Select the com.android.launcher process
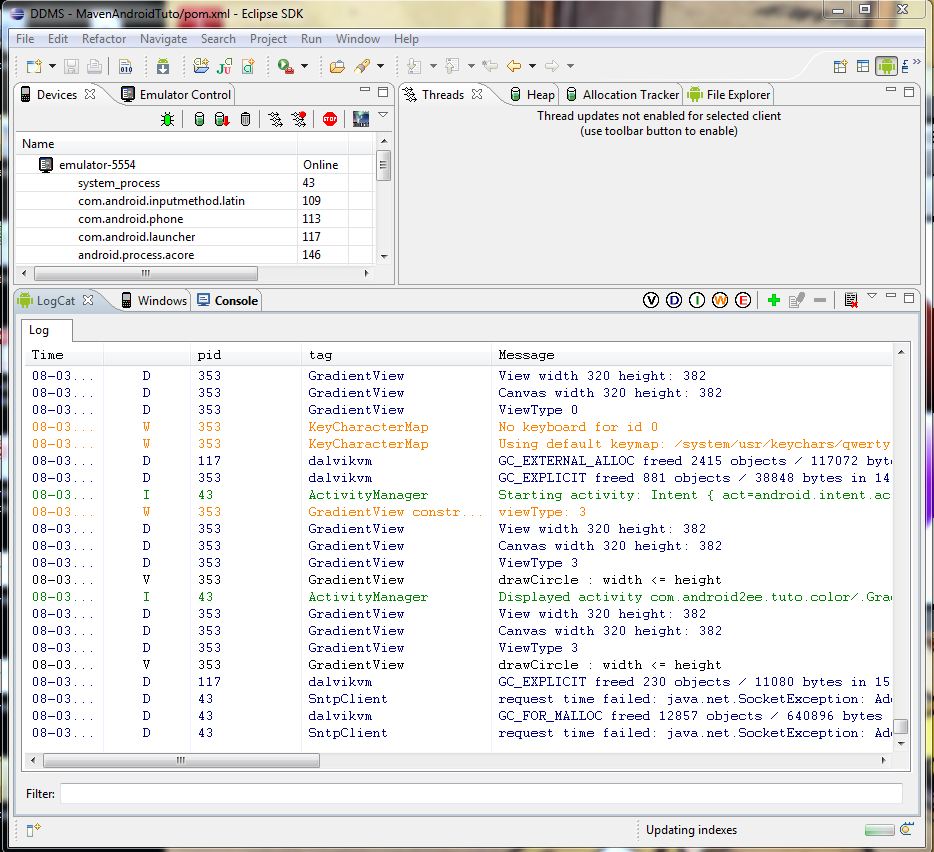 coord(137,237)
